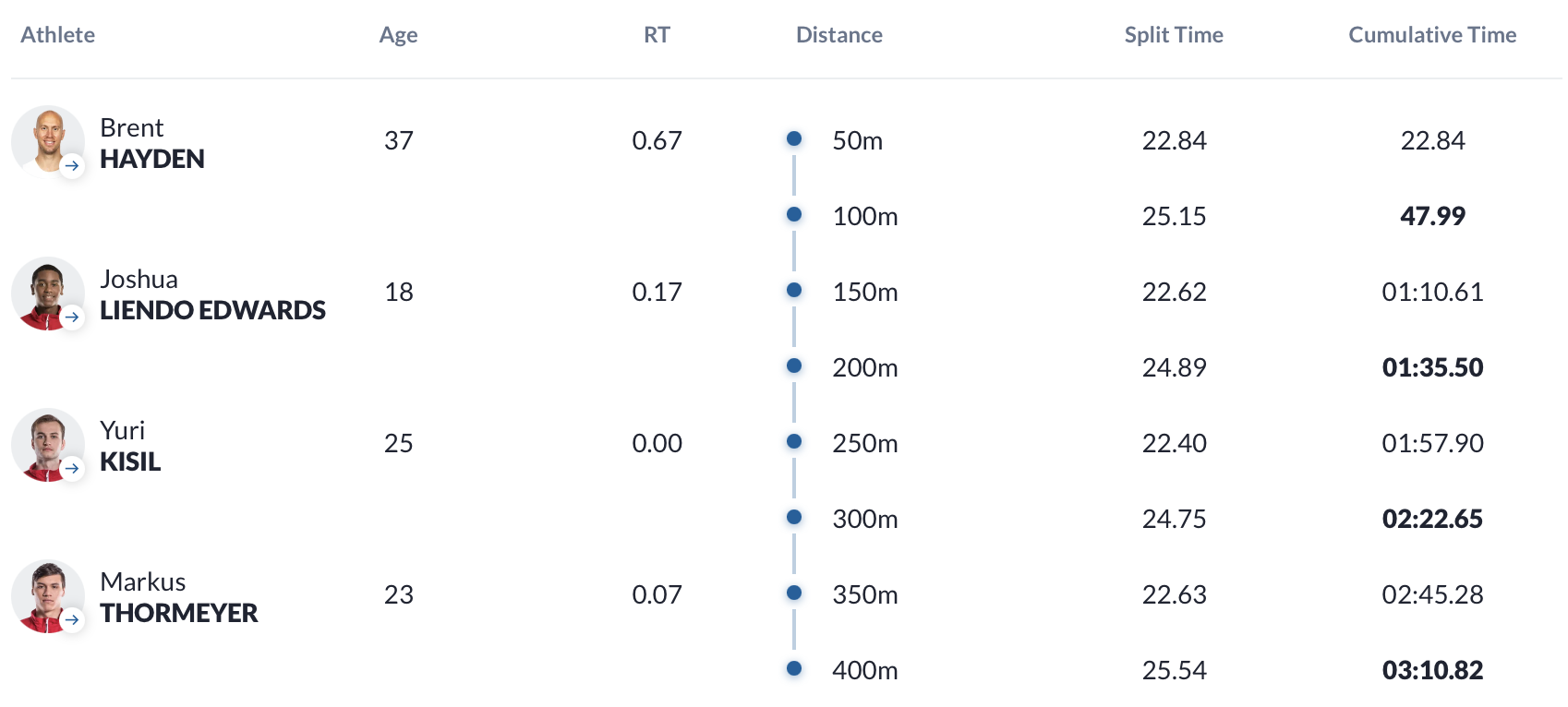Select the 50m split marker dot
The width and height of the screenshot is (1568, 707).
point(794,139)
